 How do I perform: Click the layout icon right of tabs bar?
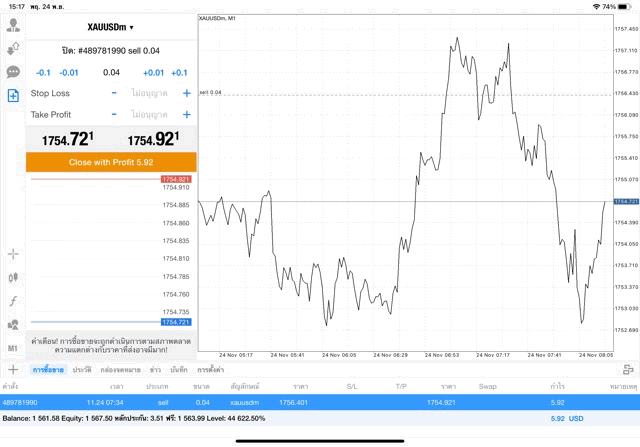(x=628, y=370)
